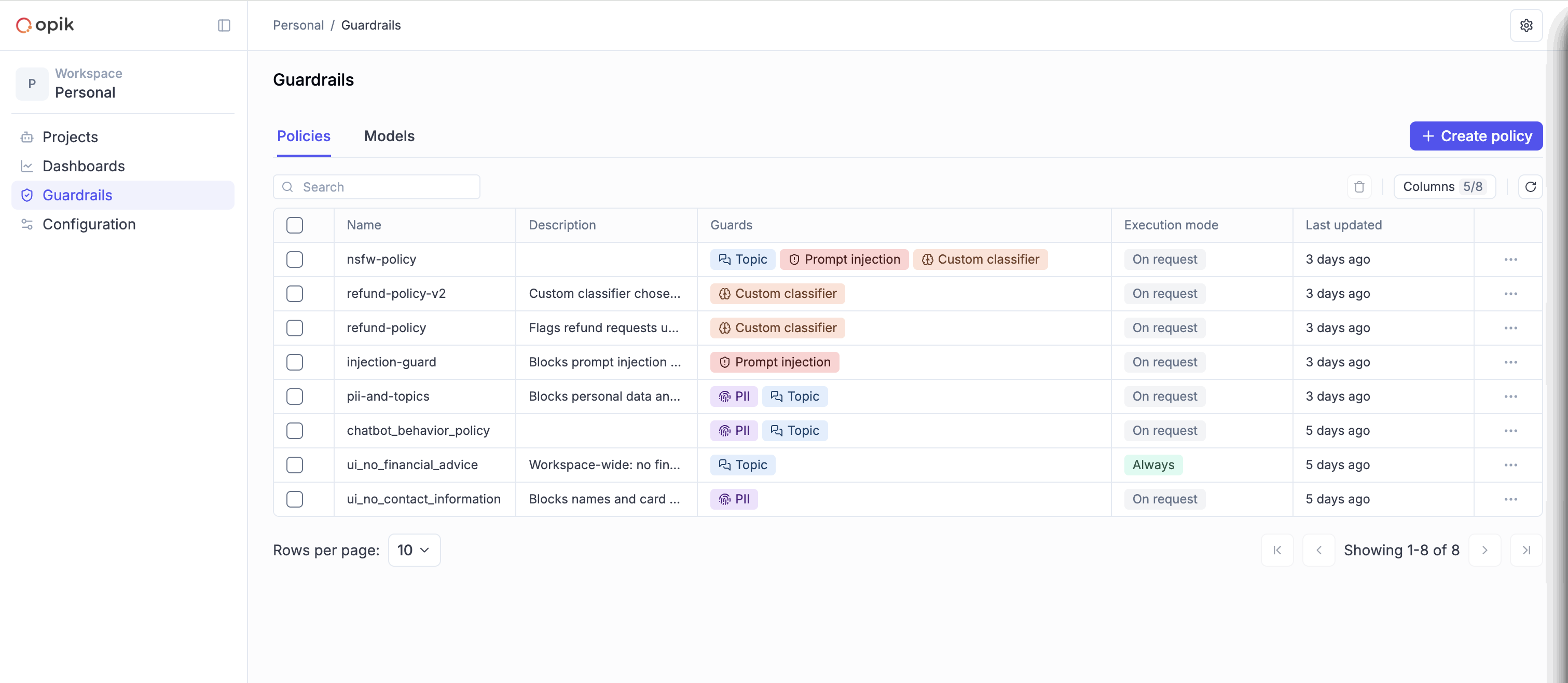Click the Create policy button

coord(1476,136)
